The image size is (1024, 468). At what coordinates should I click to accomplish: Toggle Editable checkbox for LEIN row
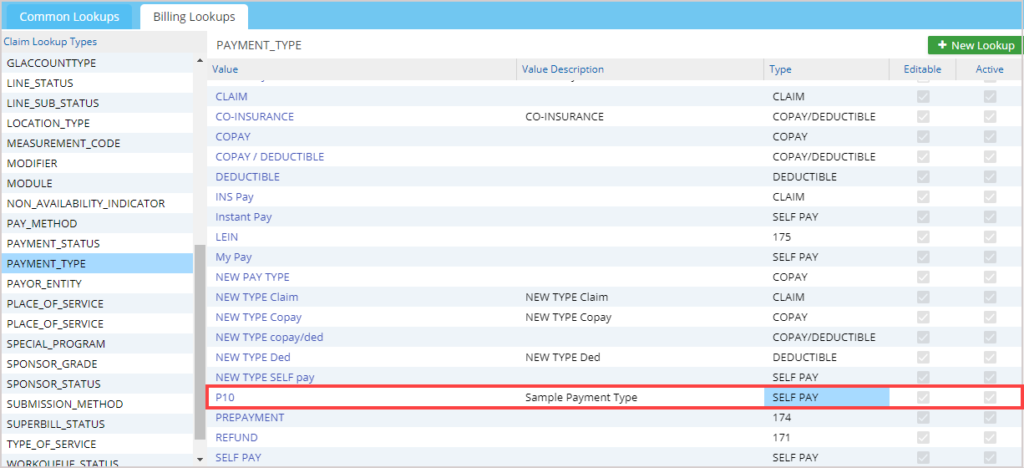(x=923, y=237)
